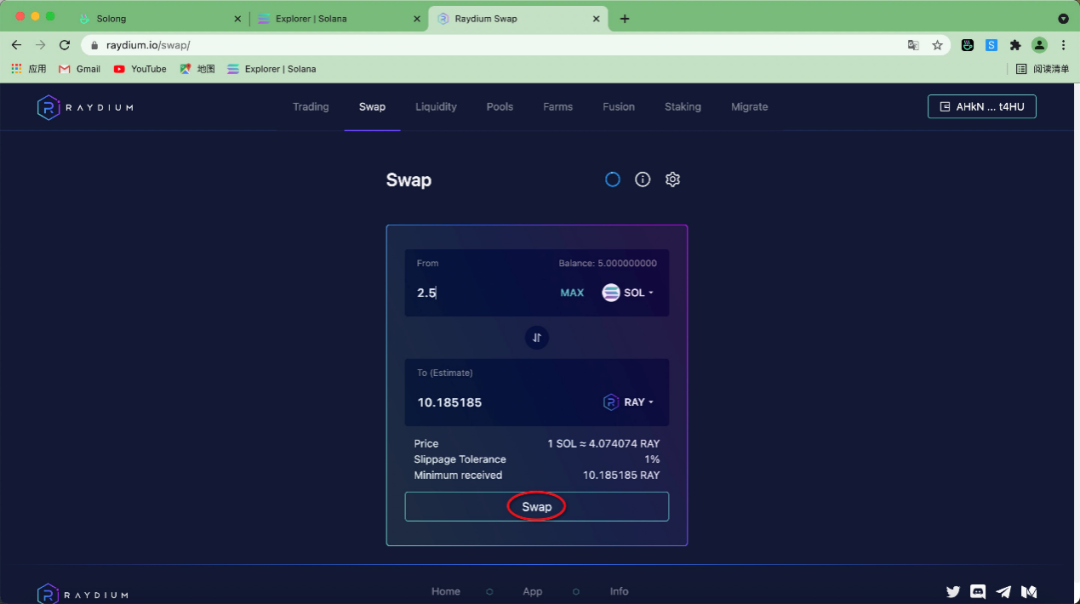The height and width of the screenshot is (604, 1080).
Task: Click the Balance: 5.000000000 text
Action: tap(608, 263)
